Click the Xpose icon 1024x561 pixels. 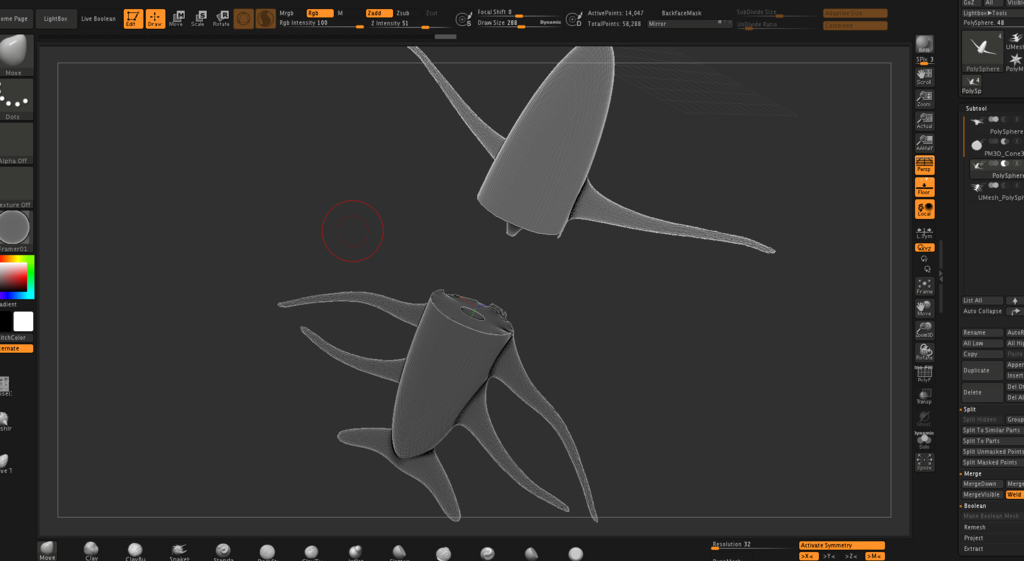coord(924,462)
